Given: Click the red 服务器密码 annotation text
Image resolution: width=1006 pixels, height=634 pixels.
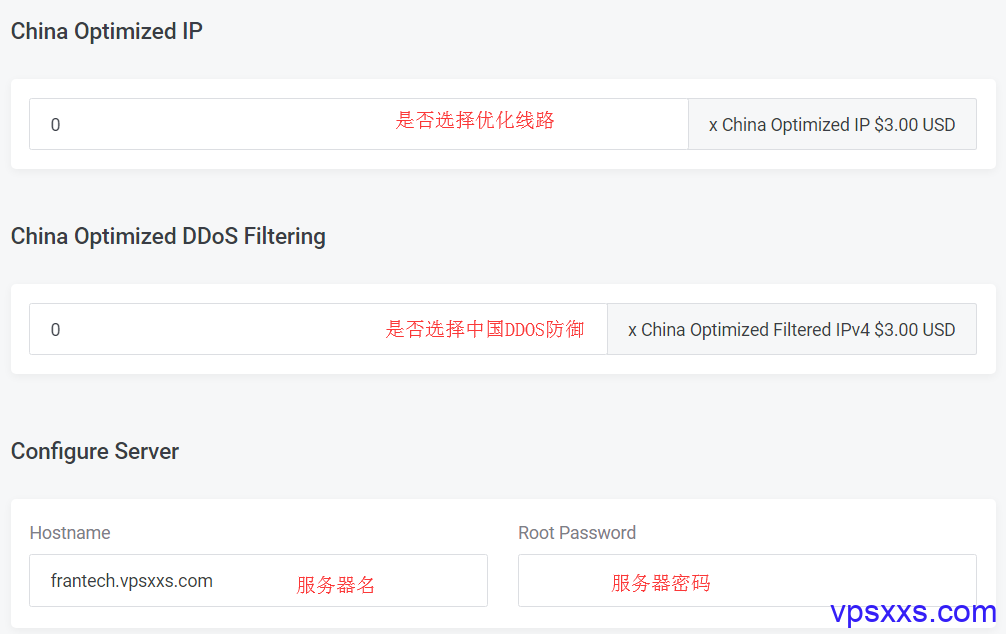Looking at the screenshot, I should (661, 583).
